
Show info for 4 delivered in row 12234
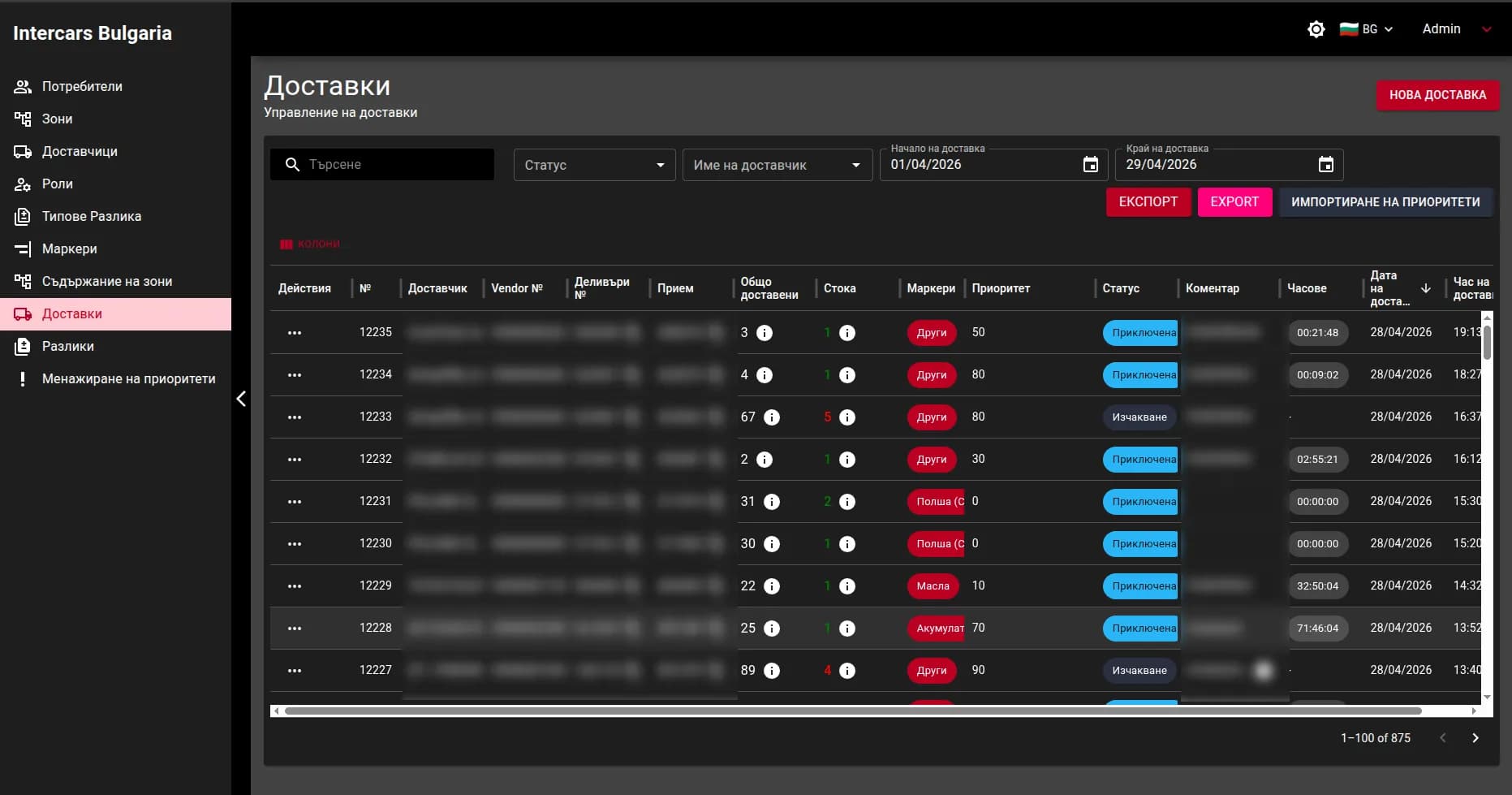coord(765,375)
